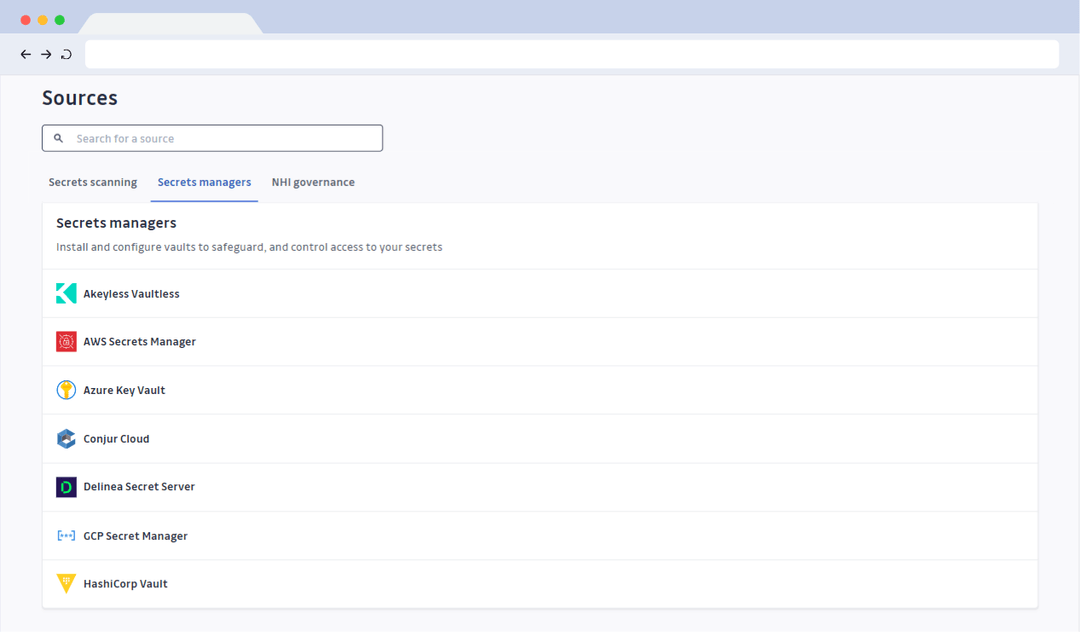The height and width of the screenshot is (632, 1080).
Task: Click the HashiCorp Vault logo icon
Action: tap(65, 583)
